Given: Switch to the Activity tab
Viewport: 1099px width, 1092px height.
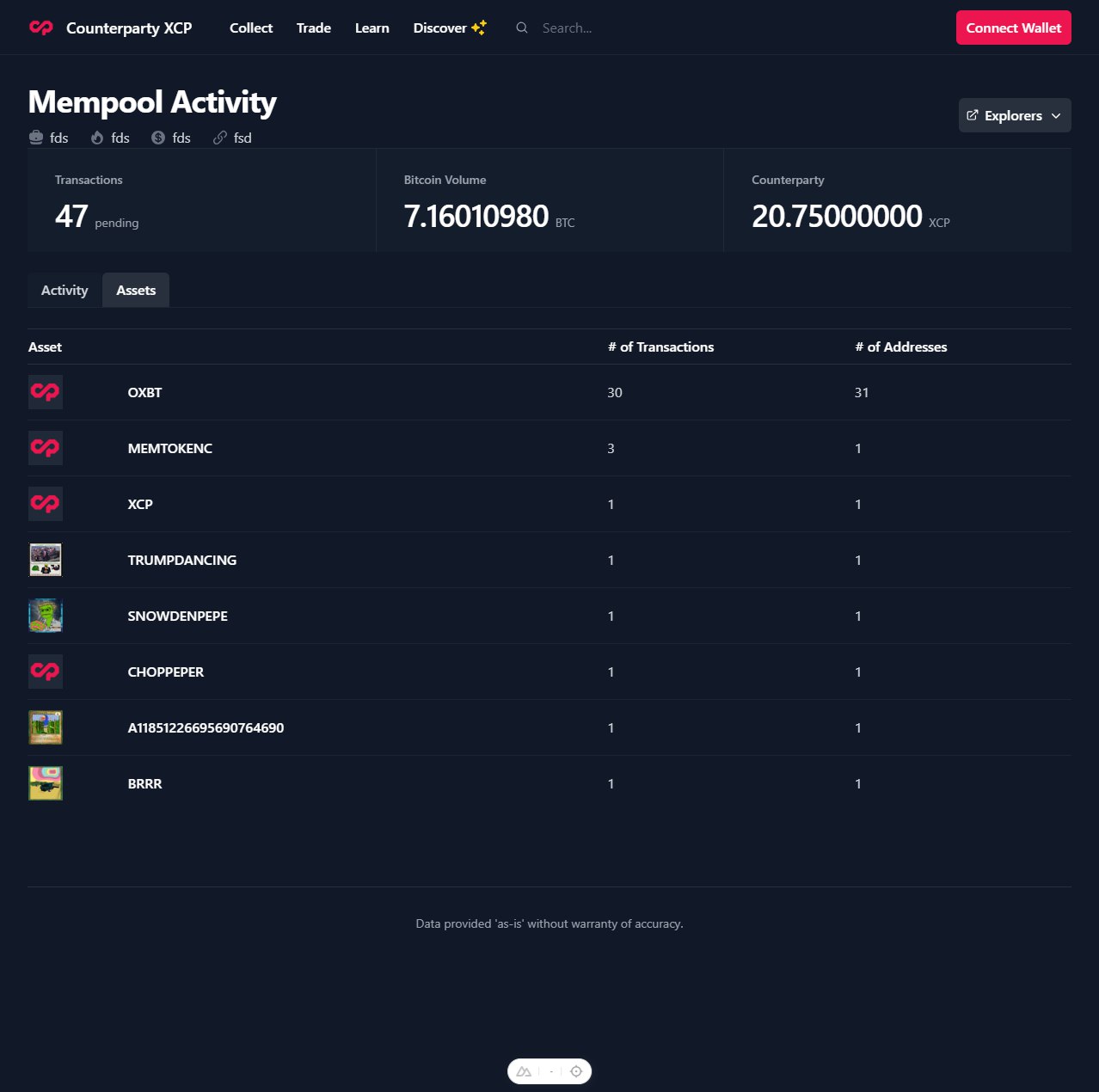Looking at the screenshot, I should pos(64,291).
